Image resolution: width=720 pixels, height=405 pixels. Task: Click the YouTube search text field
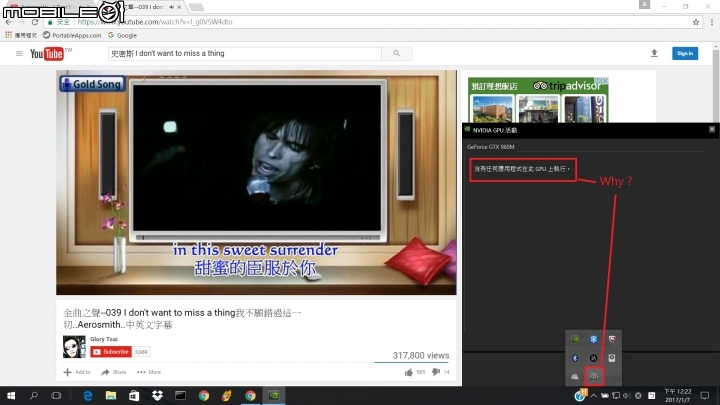(245, 54)
